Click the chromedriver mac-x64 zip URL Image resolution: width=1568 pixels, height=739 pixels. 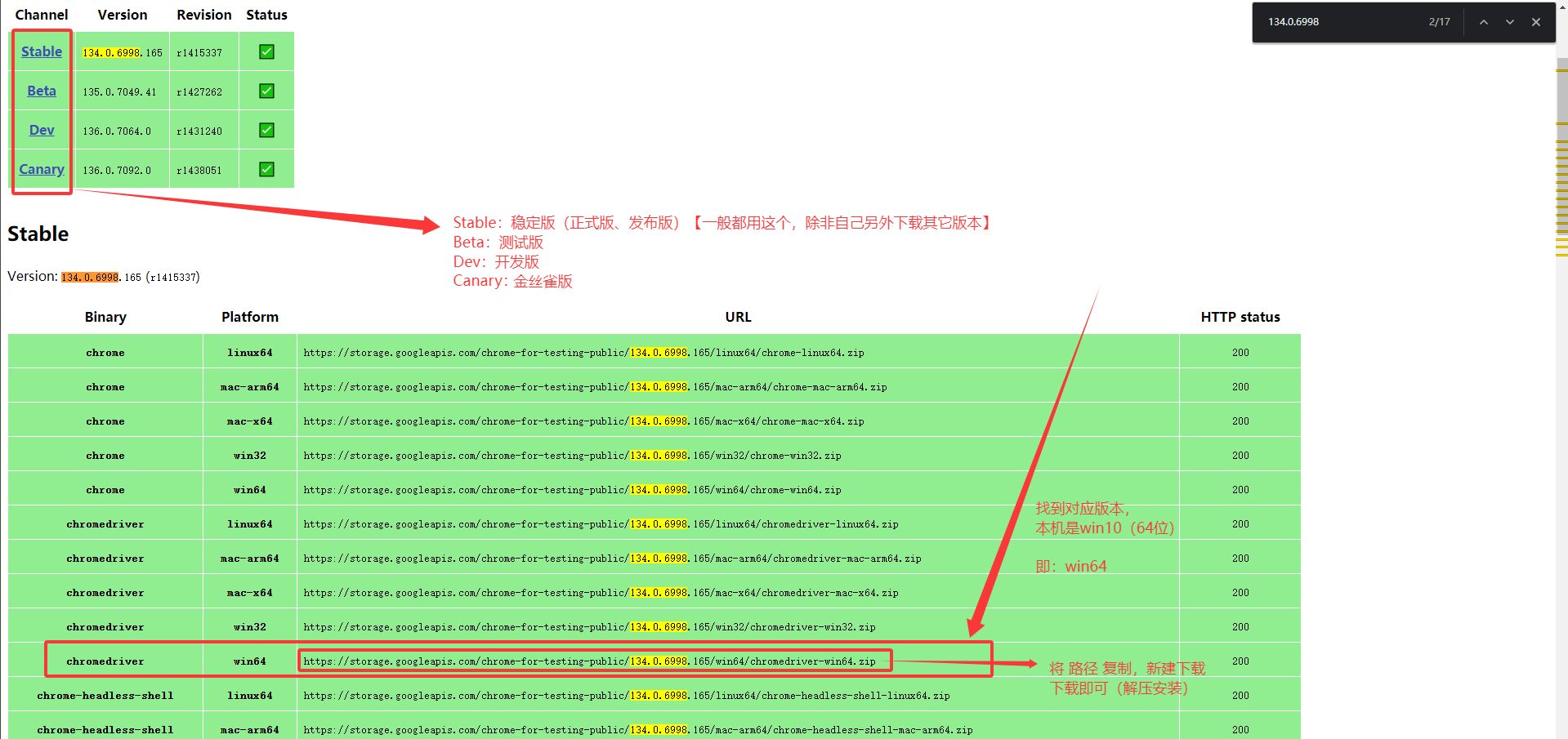tap(601, 593)
